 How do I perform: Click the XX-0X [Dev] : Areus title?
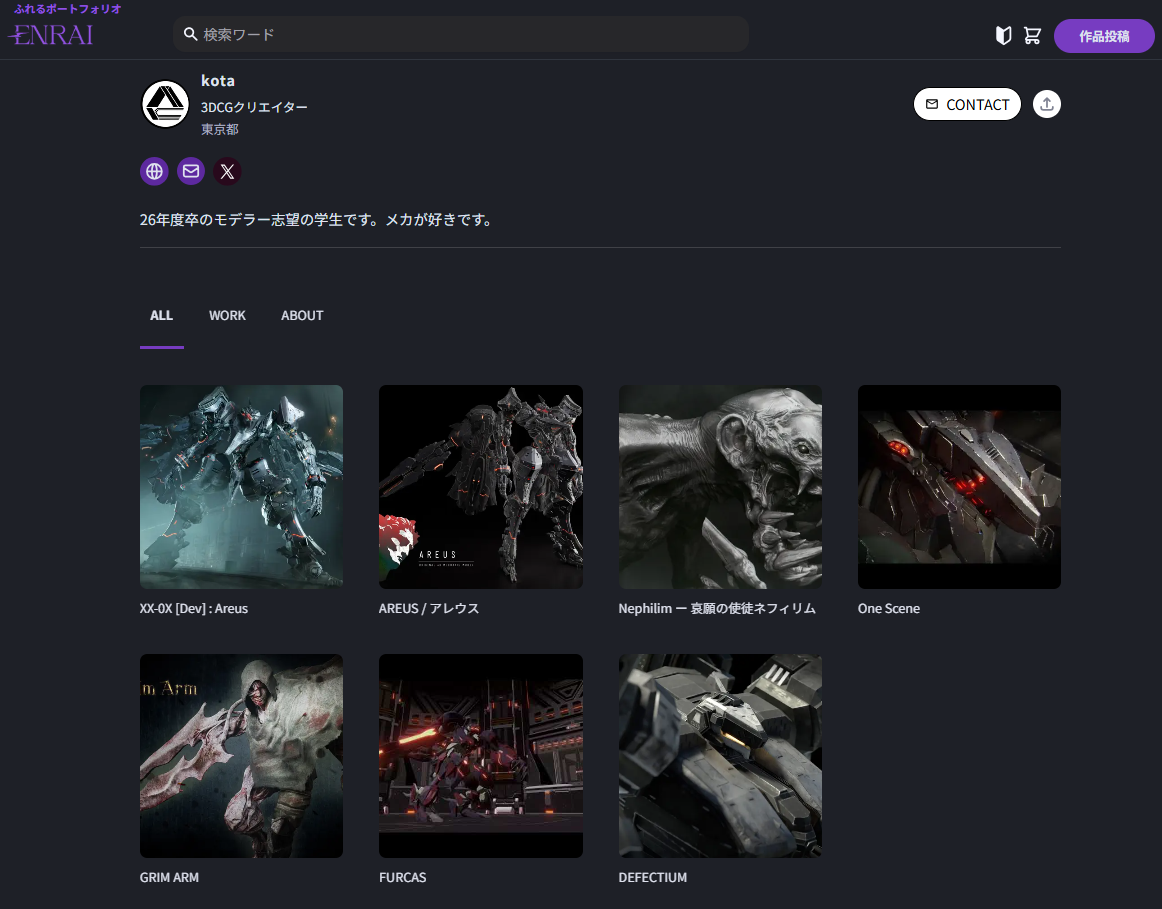pyautogui.click(x=193, y=608)
